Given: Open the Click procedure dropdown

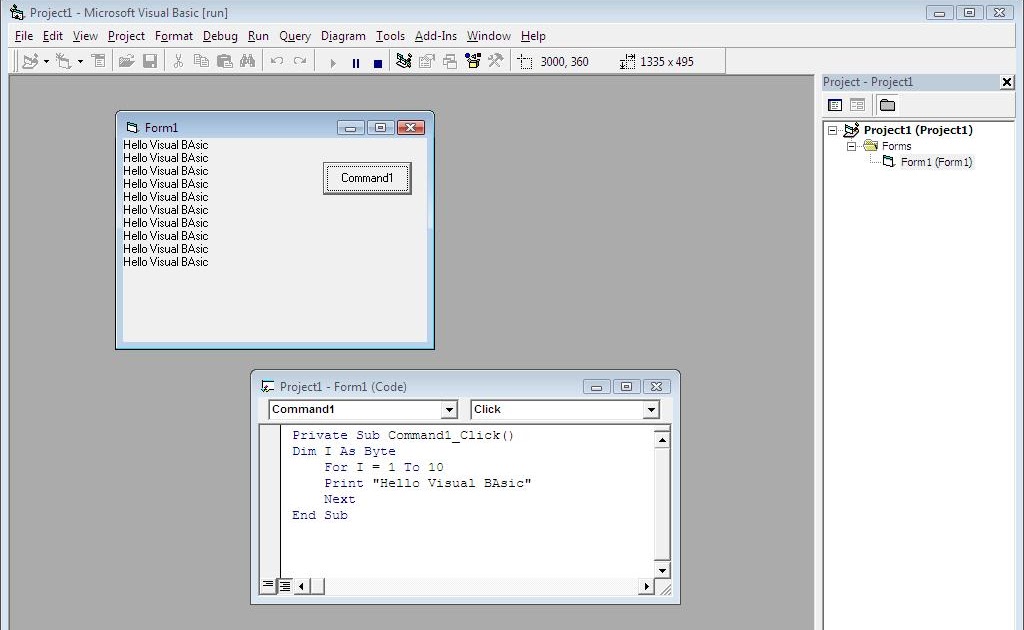Looking at the screenshot, I should [650, 409].
